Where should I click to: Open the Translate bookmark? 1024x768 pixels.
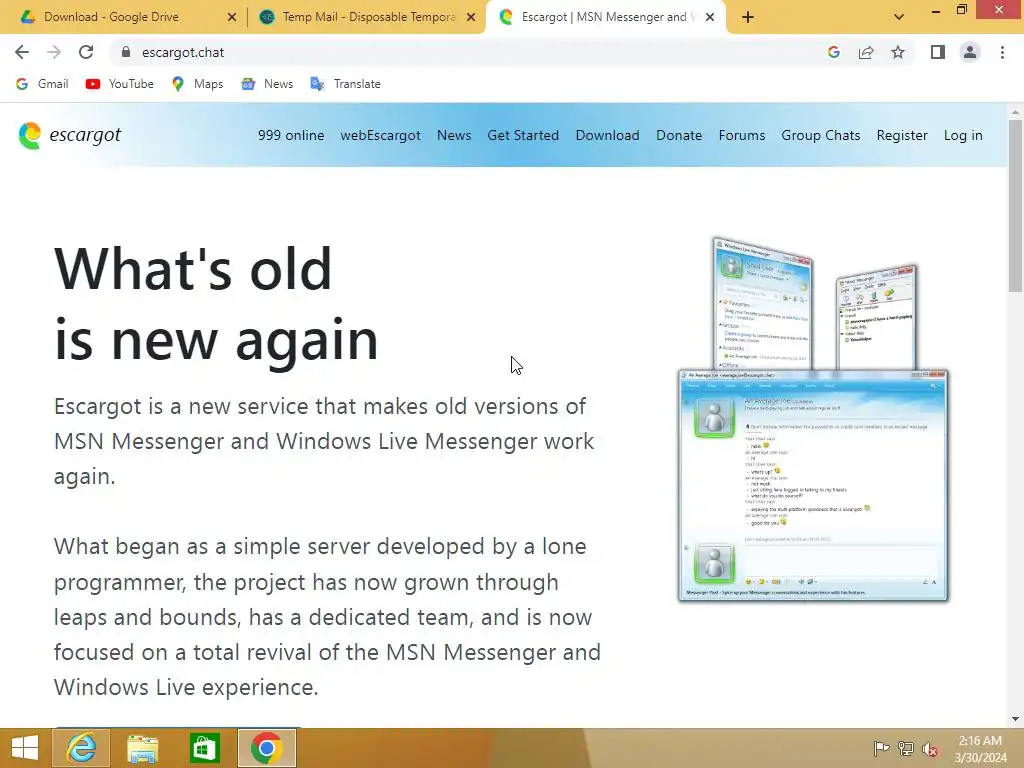click(345, 84)
